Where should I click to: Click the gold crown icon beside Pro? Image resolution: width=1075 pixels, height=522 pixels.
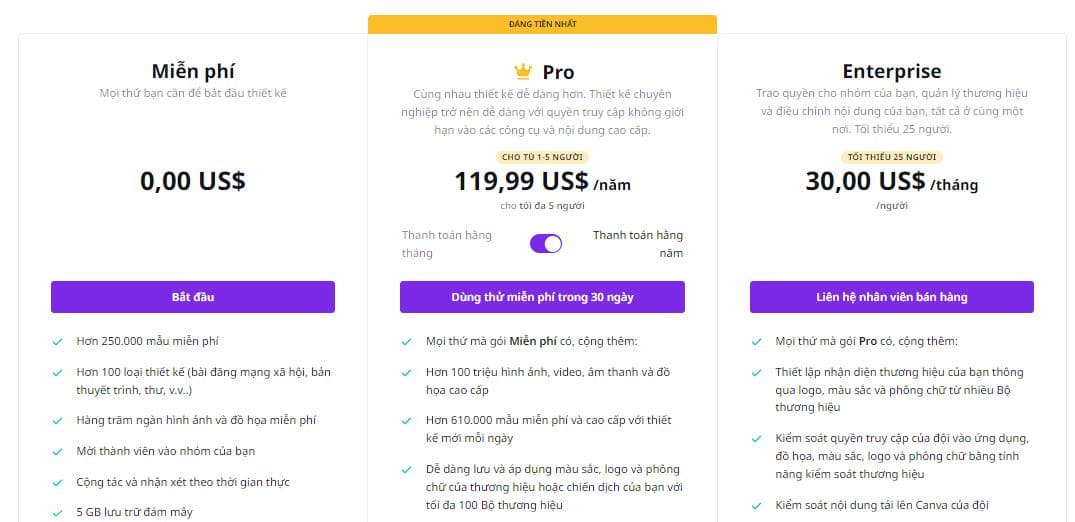point(523,71)
